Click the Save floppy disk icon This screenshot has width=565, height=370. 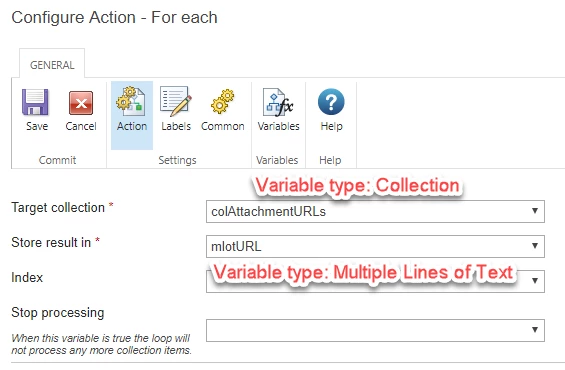click(35, 102)
